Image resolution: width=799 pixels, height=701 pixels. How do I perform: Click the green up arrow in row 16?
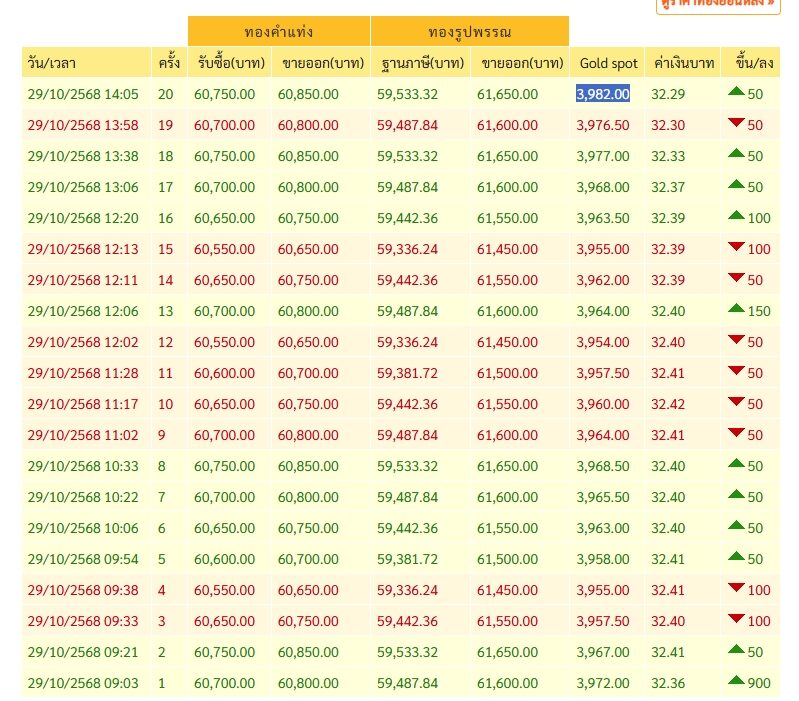736,215
